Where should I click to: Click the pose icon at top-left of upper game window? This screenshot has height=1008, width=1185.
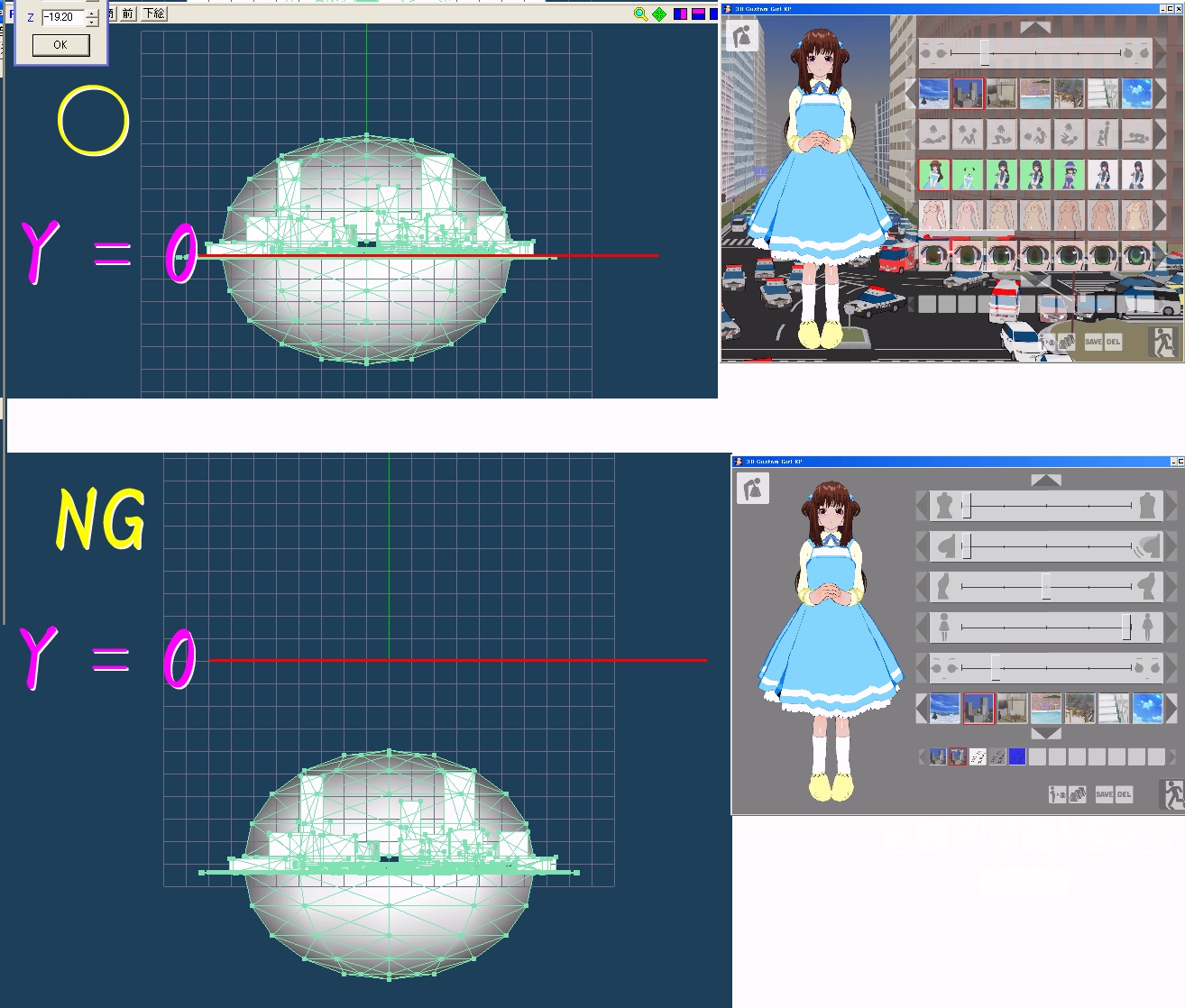click(x=742, y=37)
